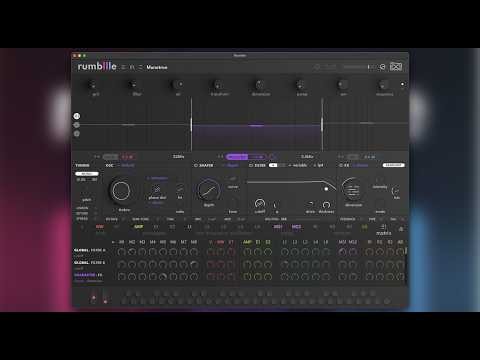
Task: Open the lpf filter type dropdown
Action: 319,165
